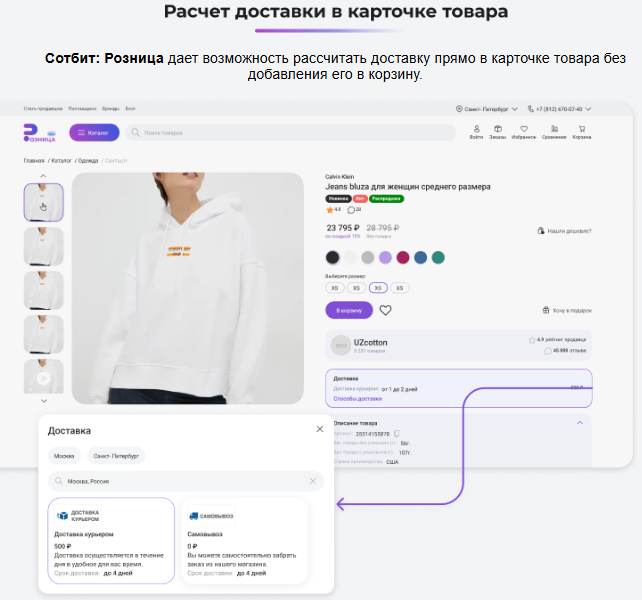The image size is (642, 600).
Task: Select the first highlighted product thumbnail
Action: pyautogui.click(x=43, y=202)
